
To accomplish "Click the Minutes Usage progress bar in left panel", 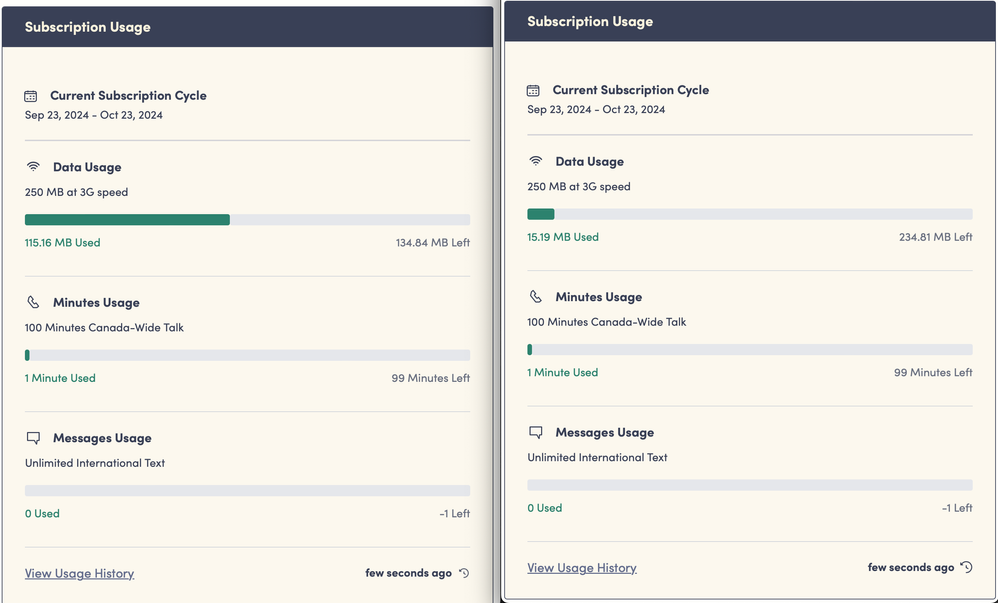I will pos(247,355).
